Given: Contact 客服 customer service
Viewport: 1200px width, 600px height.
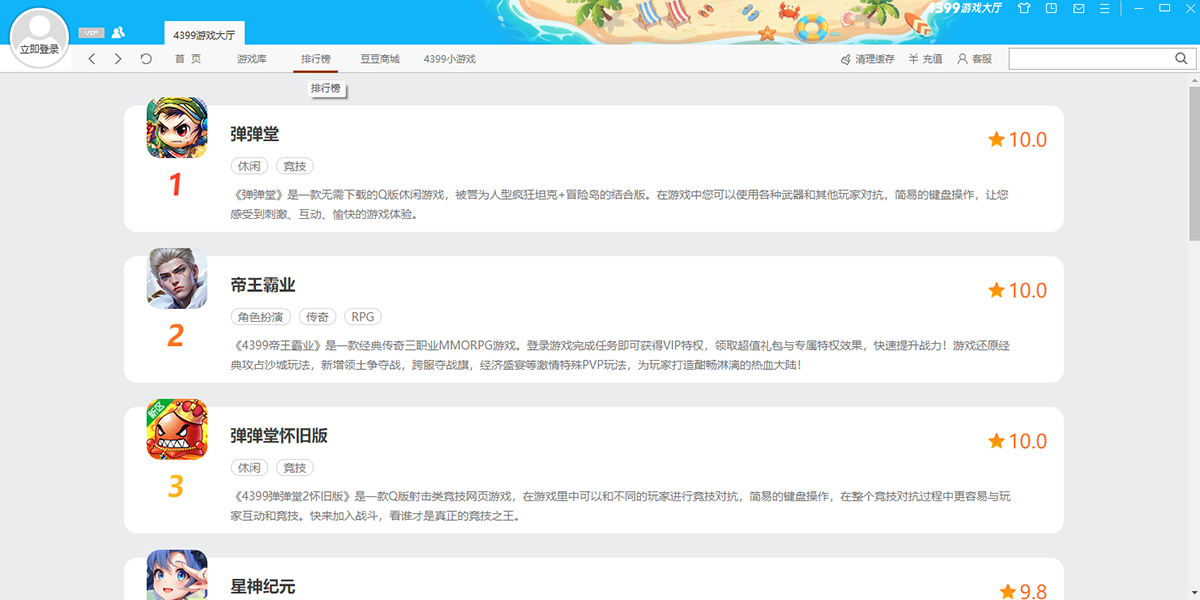Looking at the screenshot, I should [974, 59].
